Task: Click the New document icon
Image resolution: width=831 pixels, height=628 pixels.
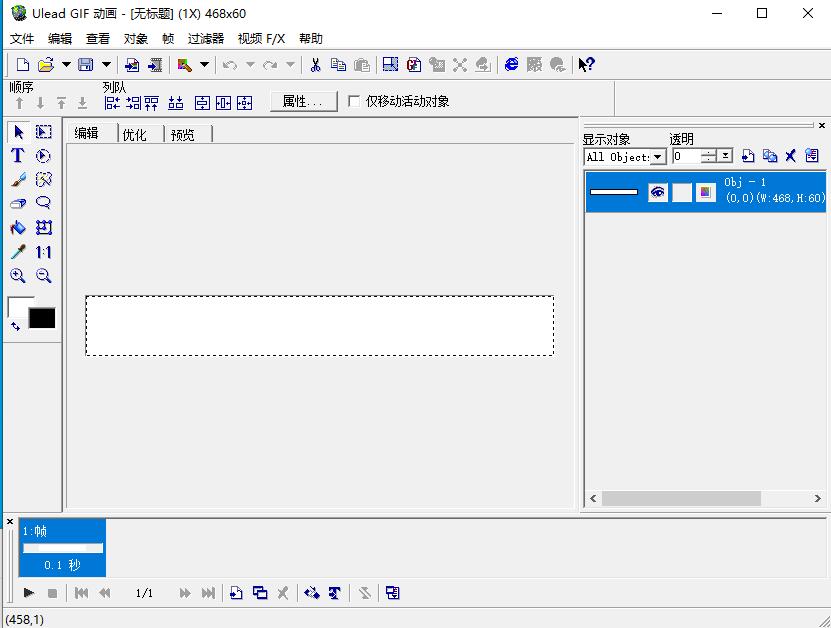Action: (22, 65)
